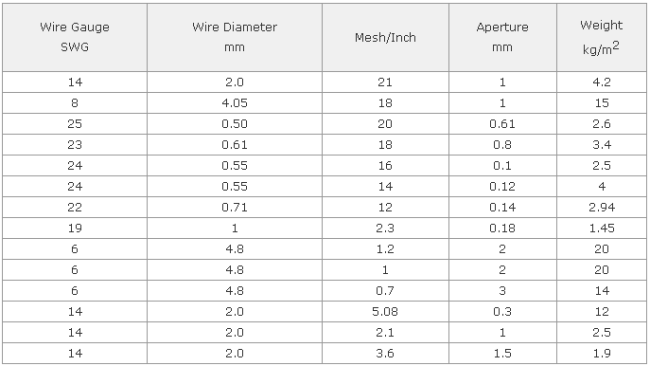Click the Wire Gauge SWG column header
Image resolution: width=650 pixels, height=366 pixels.
point(75,37)
